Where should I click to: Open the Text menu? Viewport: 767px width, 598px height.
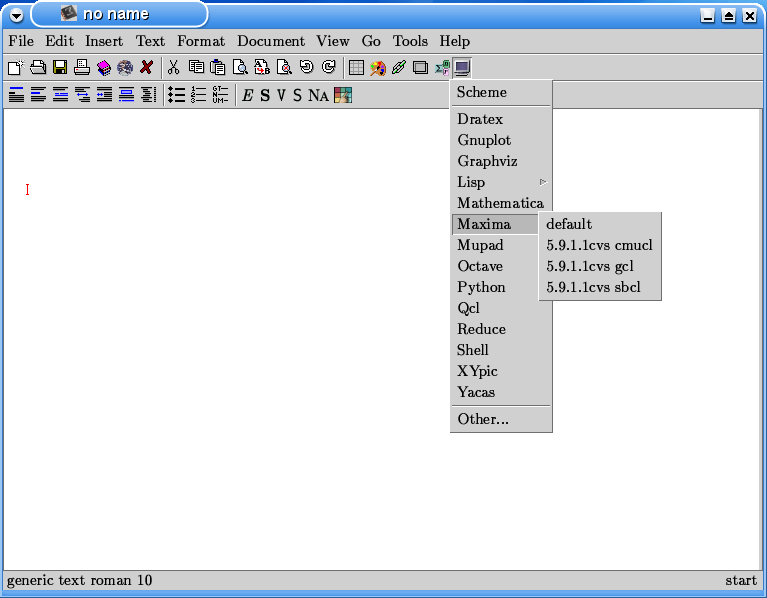[x=150, y=41]
